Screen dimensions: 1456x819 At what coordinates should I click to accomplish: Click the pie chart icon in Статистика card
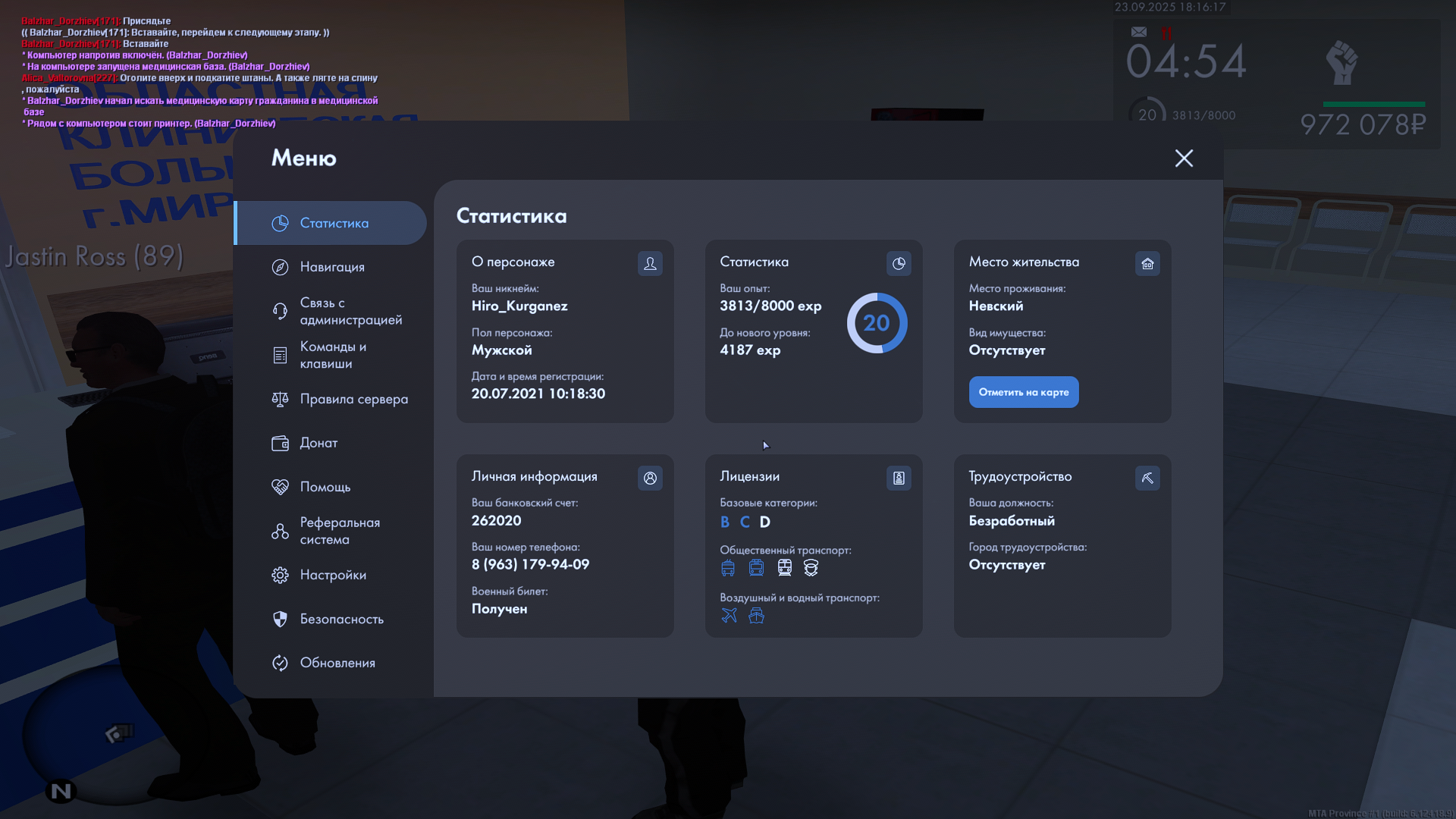click(899, 263)
